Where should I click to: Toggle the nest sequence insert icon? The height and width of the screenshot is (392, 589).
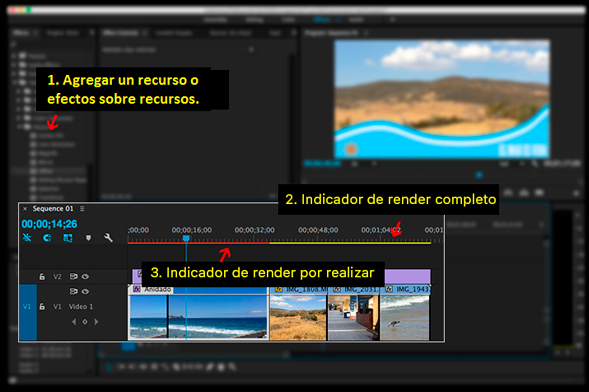click(27, 238)
